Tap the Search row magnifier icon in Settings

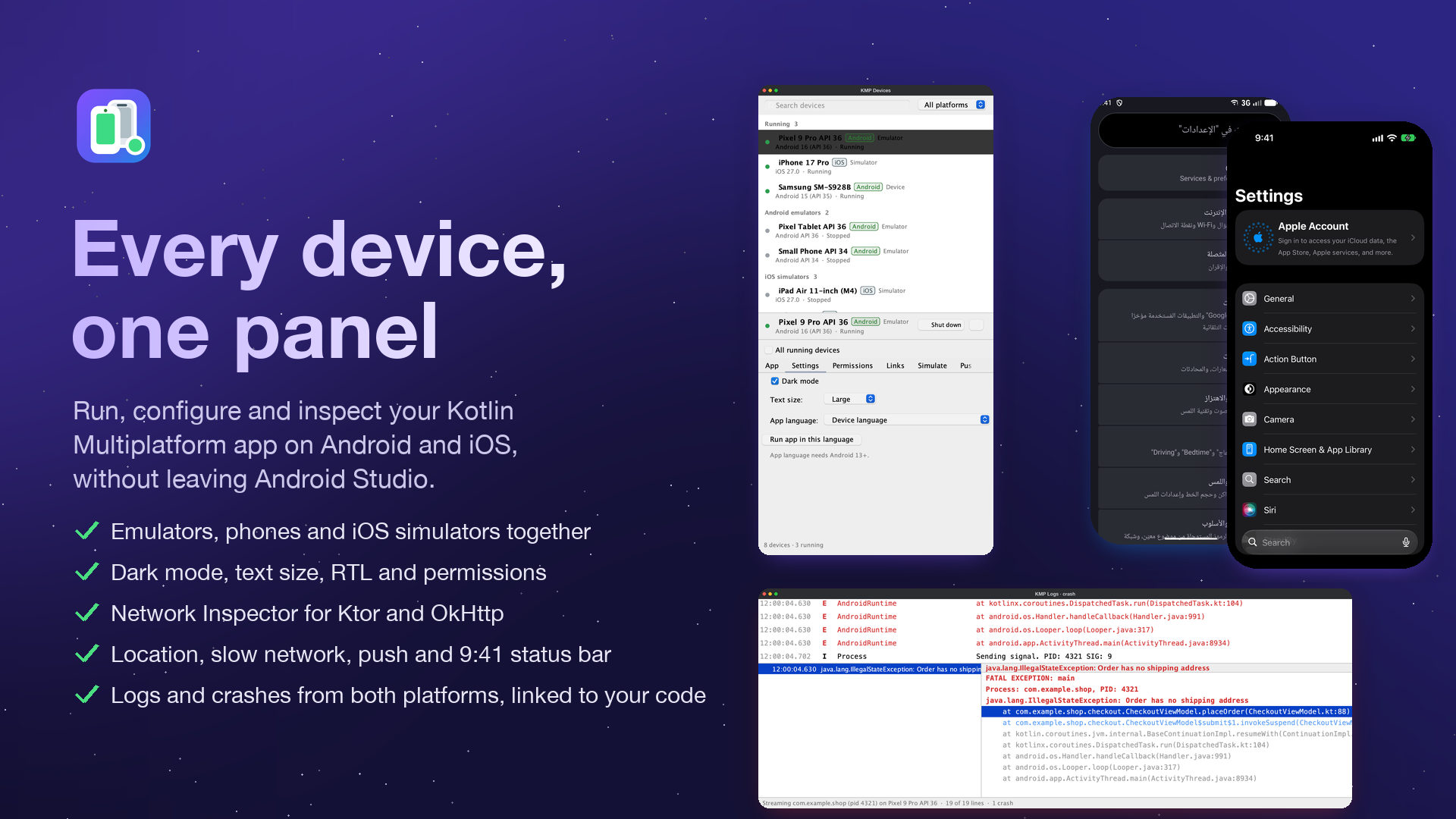click(1249, 480)
